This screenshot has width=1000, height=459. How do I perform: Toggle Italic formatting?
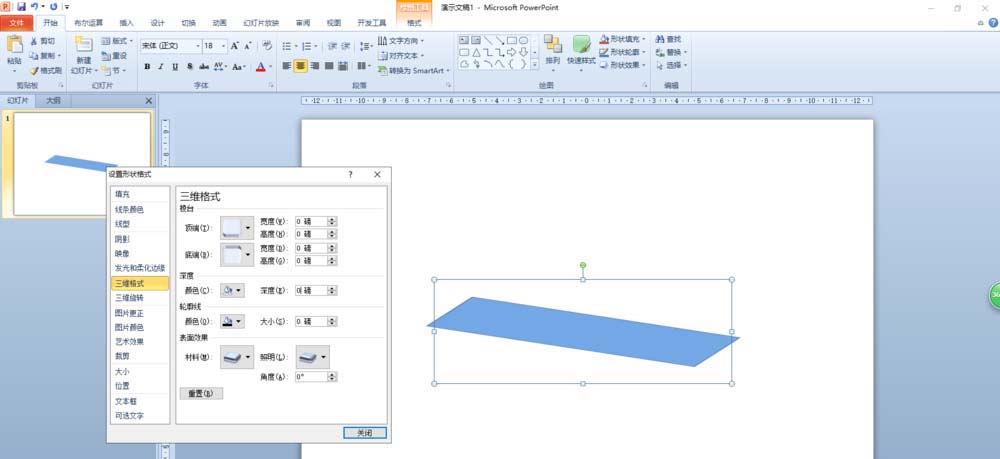pyautogui.click(x=161, y=66)
